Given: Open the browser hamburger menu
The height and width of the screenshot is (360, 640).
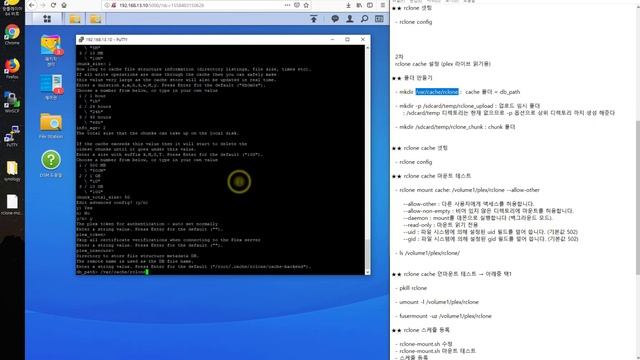Looking at the screenshot, I should tap(382, 5).
